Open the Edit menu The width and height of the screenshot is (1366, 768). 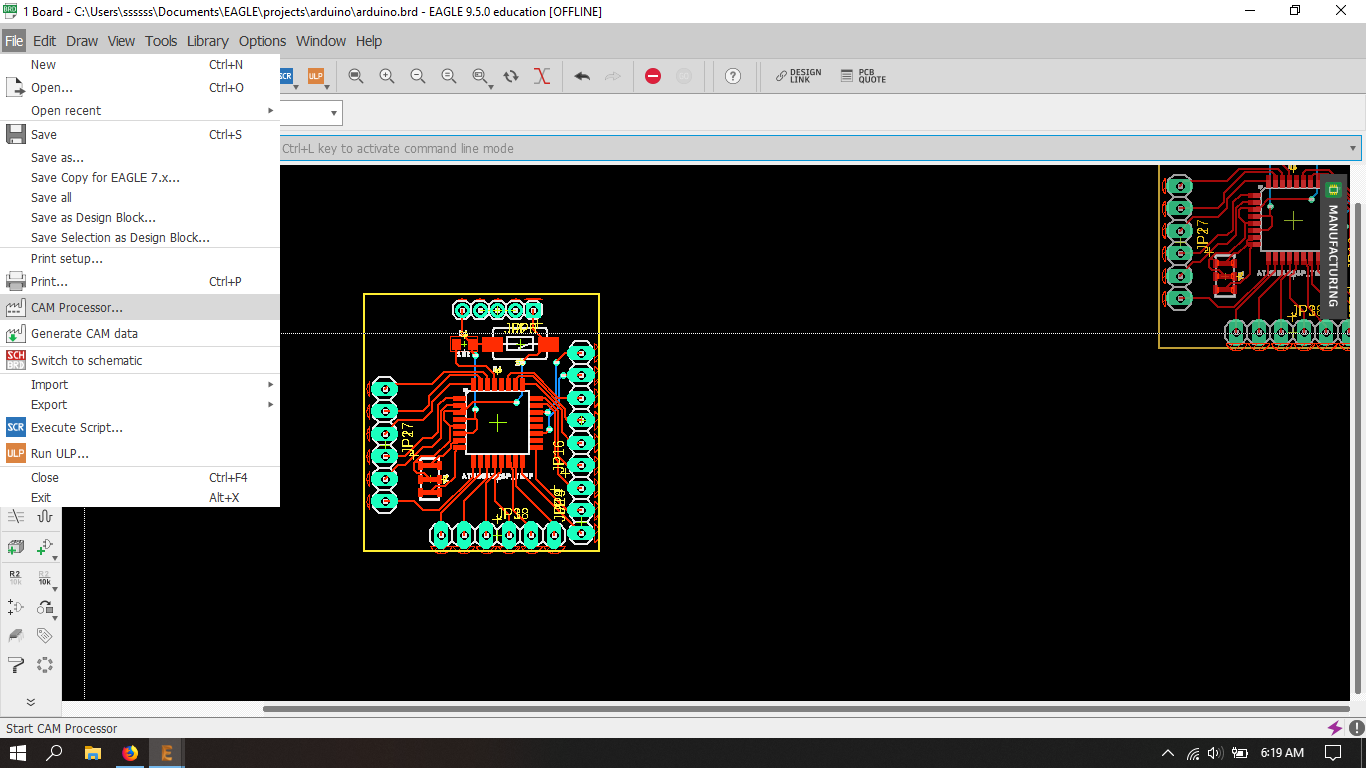coord(44,41)
